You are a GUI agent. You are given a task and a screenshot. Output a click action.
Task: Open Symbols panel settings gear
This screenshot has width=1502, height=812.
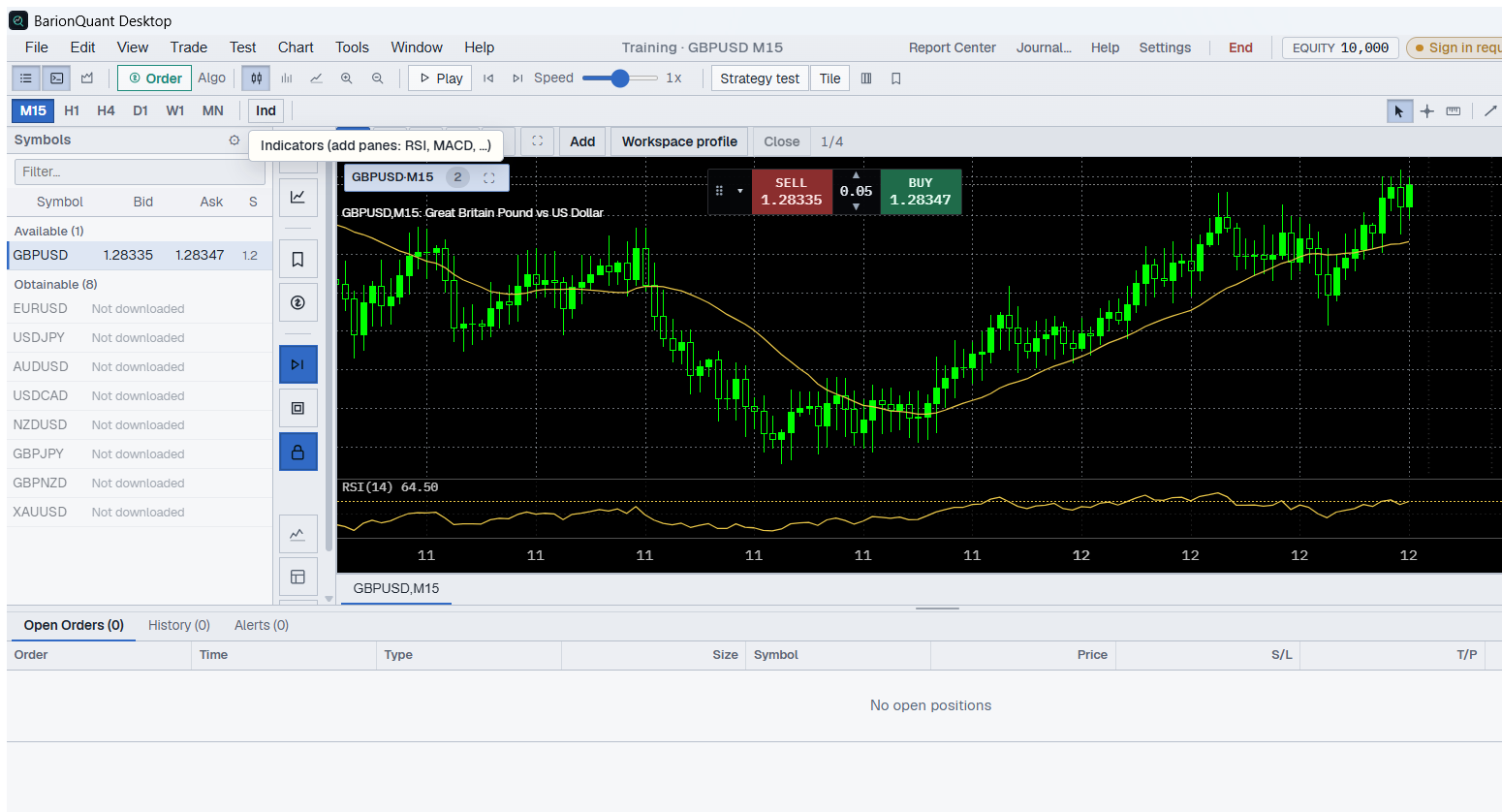[234, 140]
